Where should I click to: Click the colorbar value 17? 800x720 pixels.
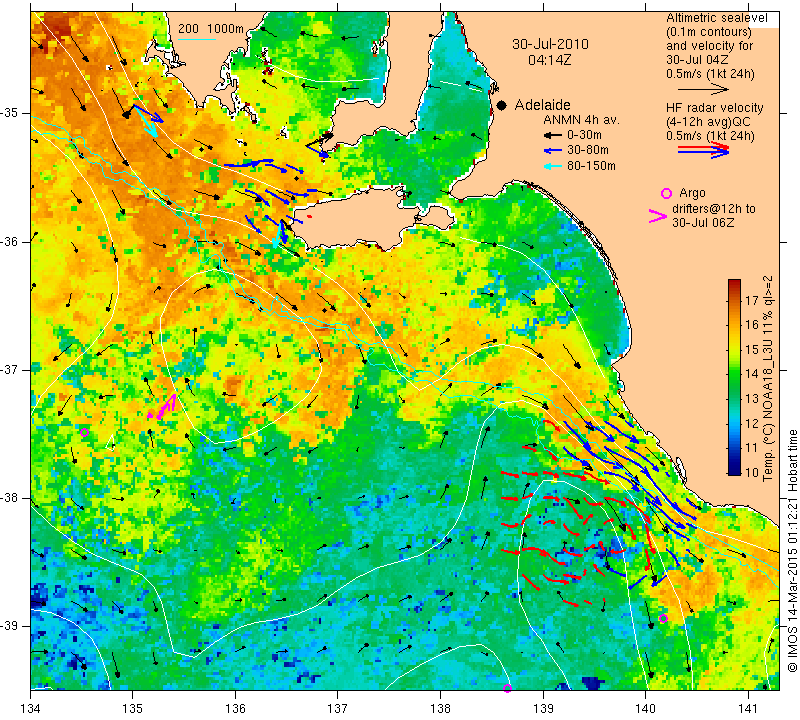pos(752,301)
